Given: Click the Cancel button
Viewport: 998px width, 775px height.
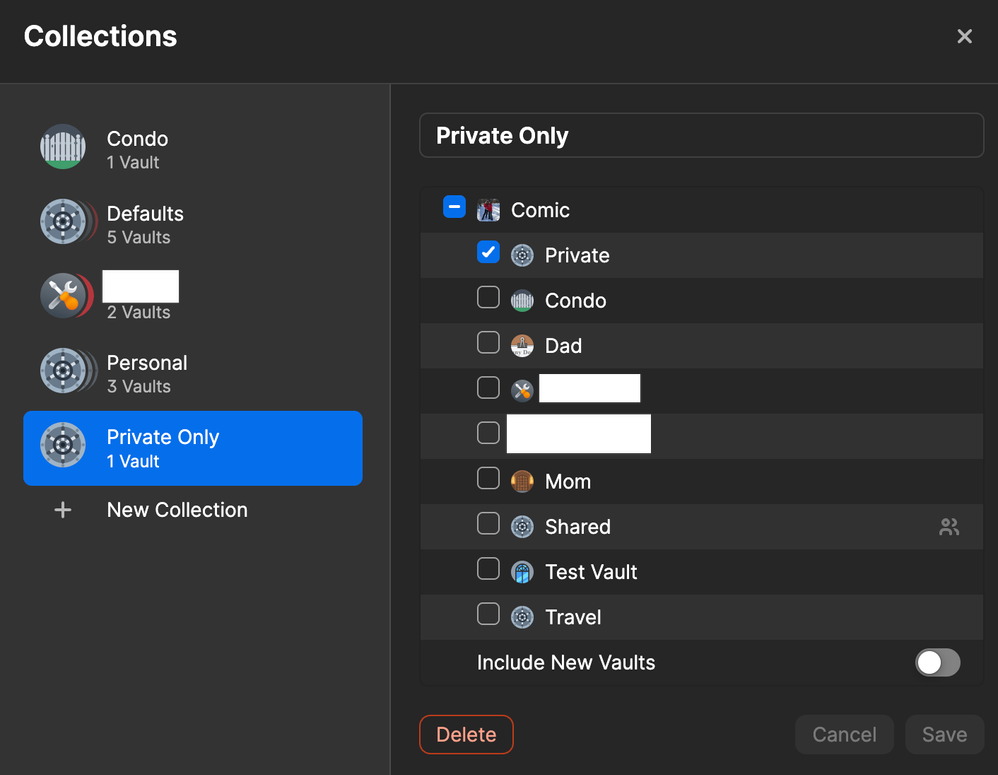Looking at the screenshot, I should (x=844, y=735).
